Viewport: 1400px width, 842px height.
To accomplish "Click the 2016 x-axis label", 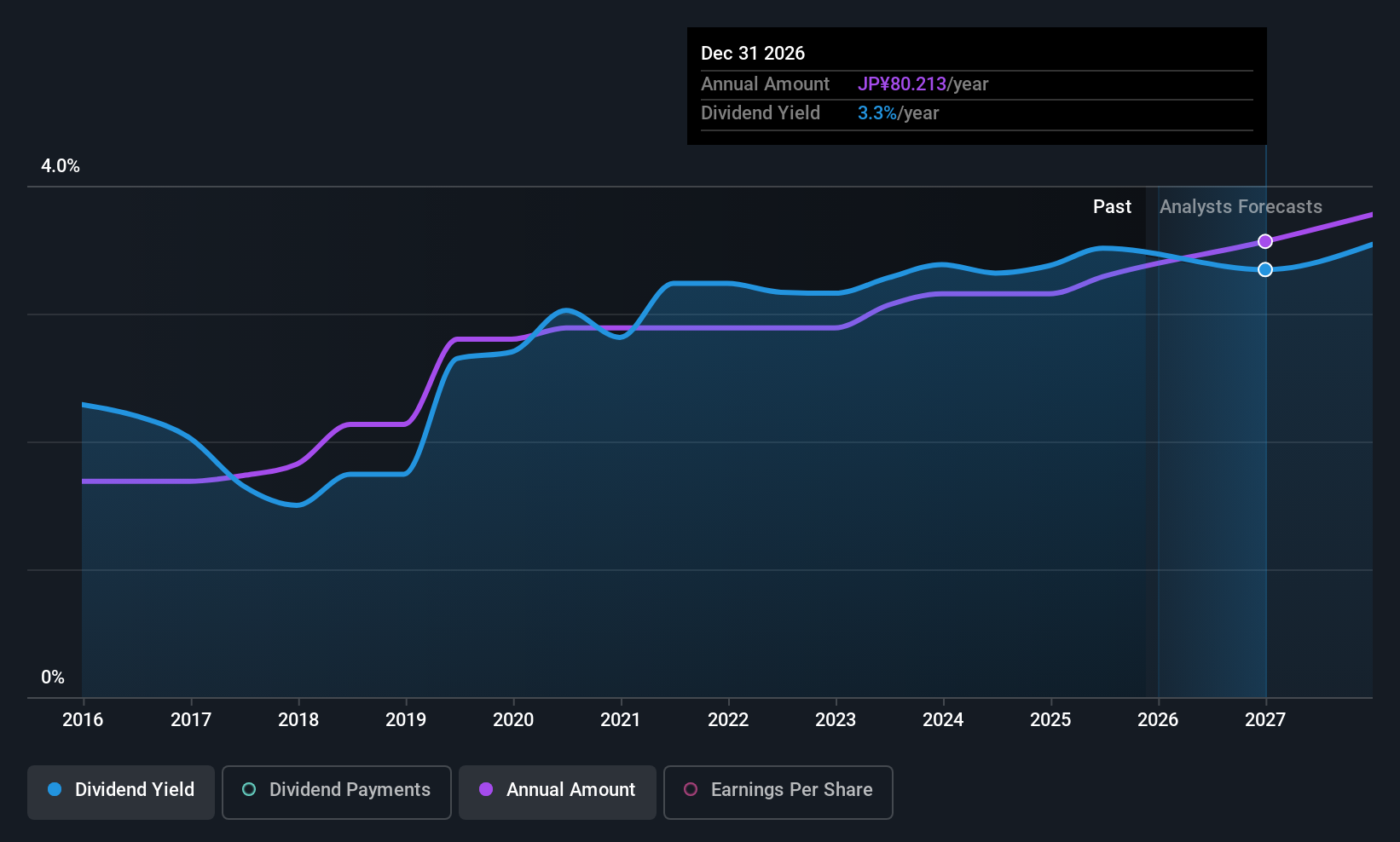I will point(83,720).
